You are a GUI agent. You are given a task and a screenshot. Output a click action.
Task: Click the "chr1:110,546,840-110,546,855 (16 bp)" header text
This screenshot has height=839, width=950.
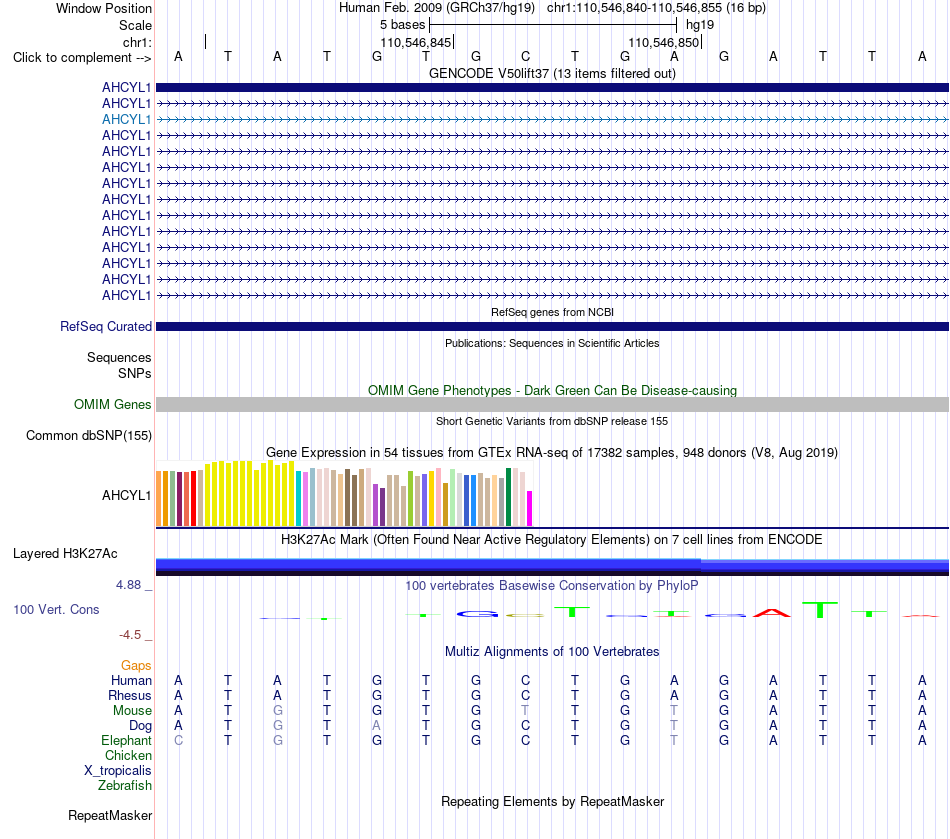tap(656, 8)
